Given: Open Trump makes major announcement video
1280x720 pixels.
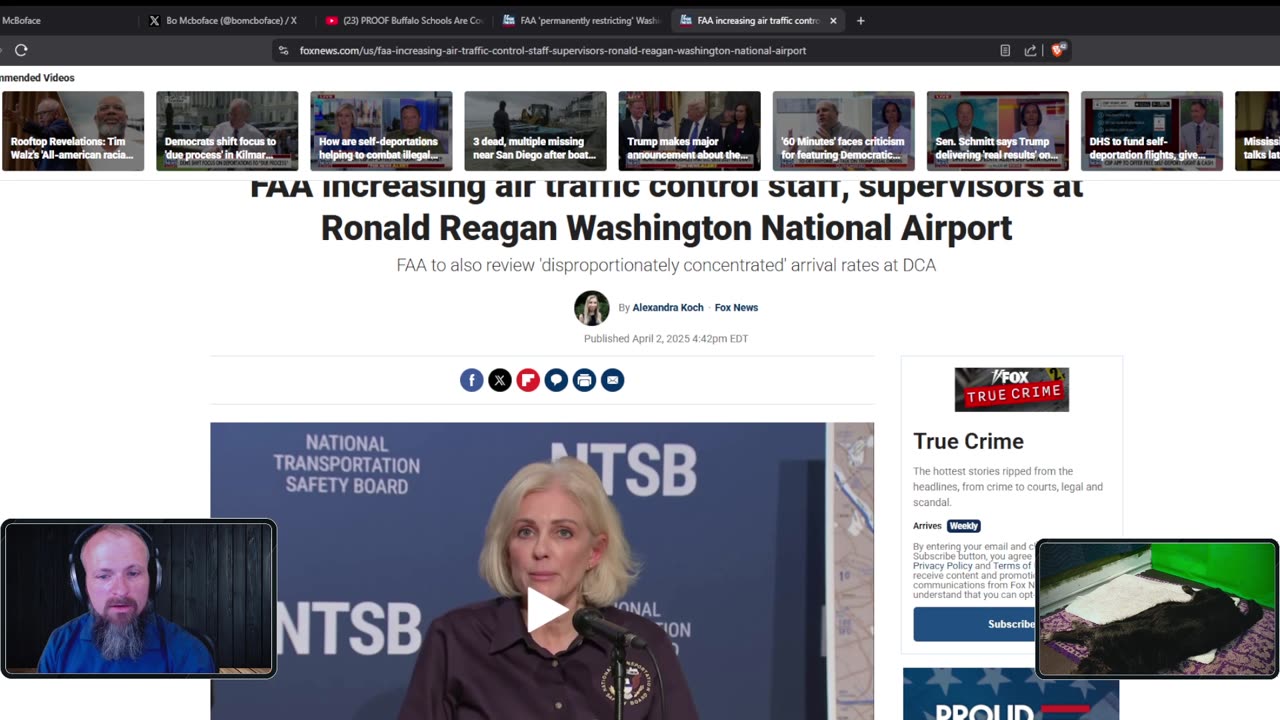Looking at the screenshot, I should click(689, 131).
